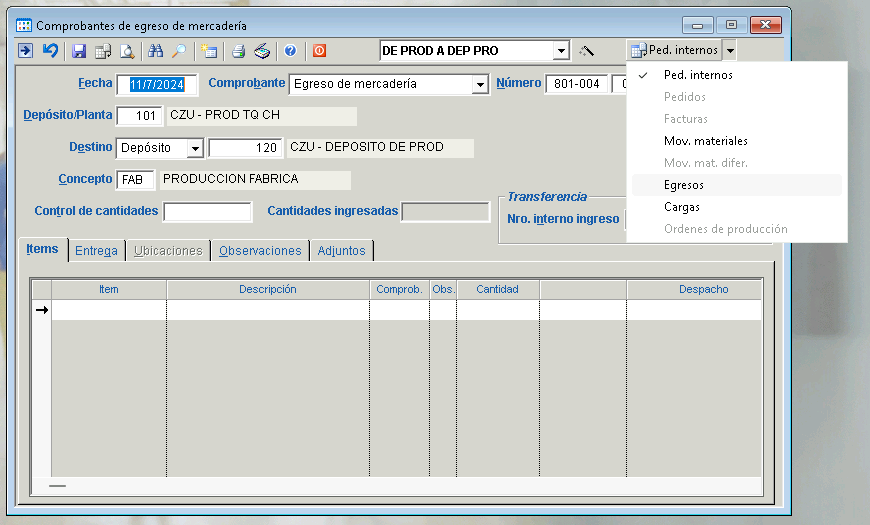Open the Destino type dropdown

(195, 148)
